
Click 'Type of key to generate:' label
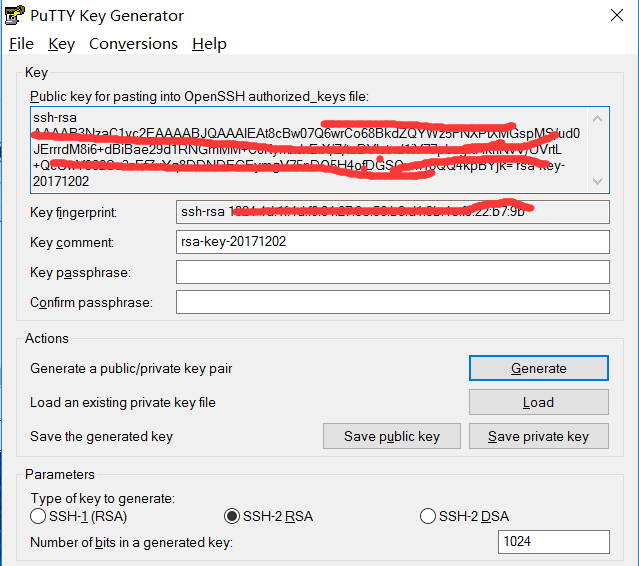pos(103,498)
